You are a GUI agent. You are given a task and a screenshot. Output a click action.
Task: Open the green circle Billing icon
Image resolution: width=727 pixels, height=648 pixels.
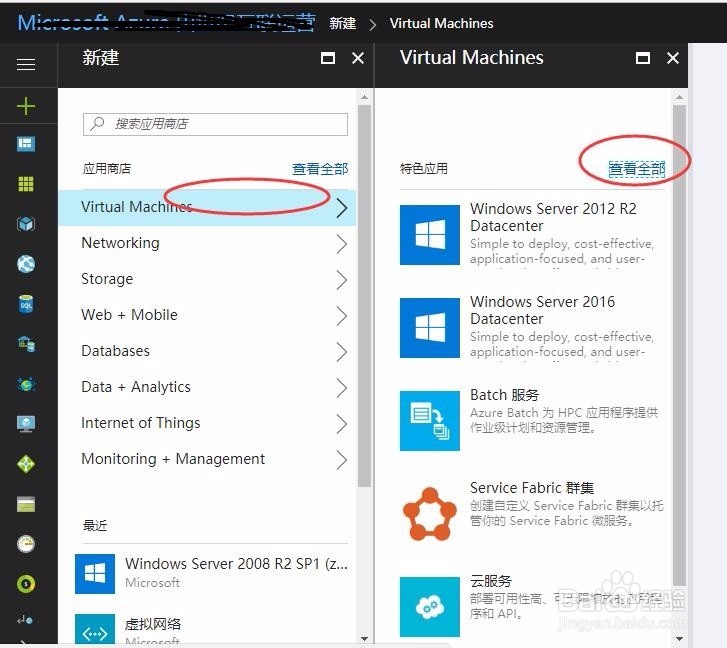click(x=26, y=584)
